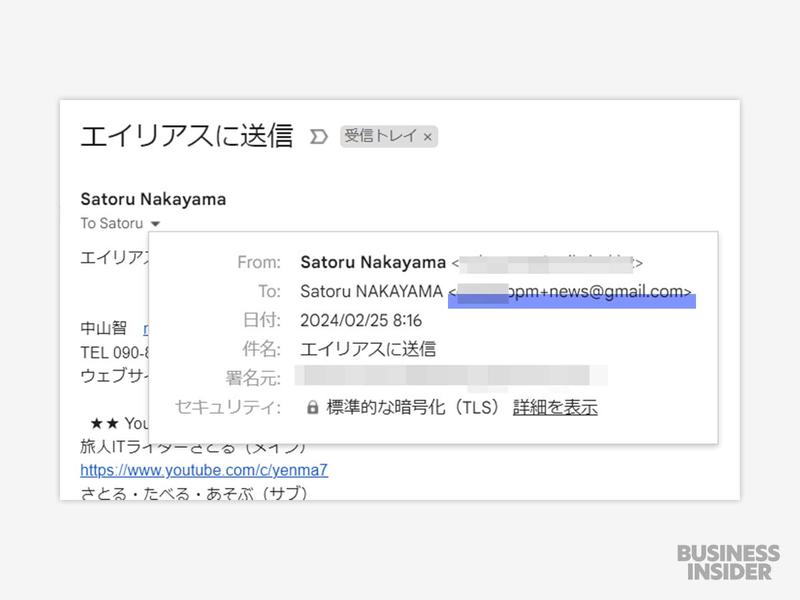Click the lock icon beside 標準的な暗号化

(x=312, y=407)
